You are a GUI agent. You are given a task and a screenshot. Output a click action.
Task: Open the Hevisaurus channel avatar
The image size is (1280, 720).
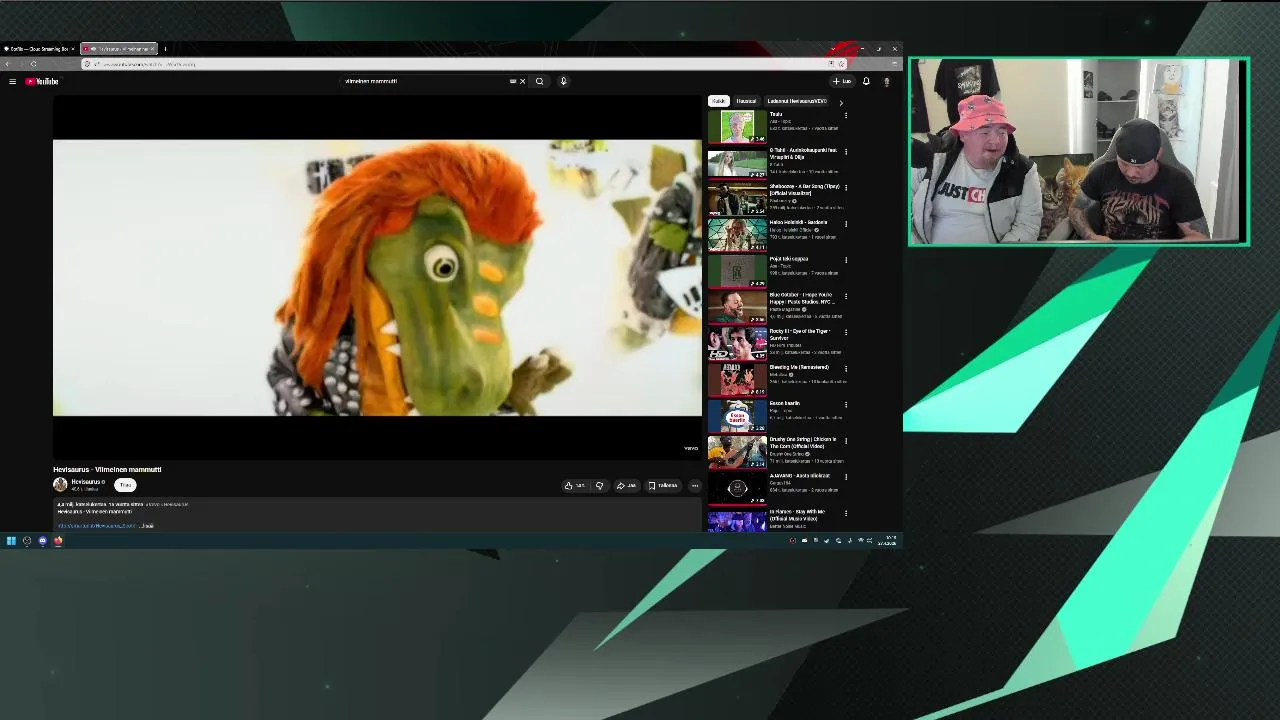pyautogui.click(x=60, y=484)
